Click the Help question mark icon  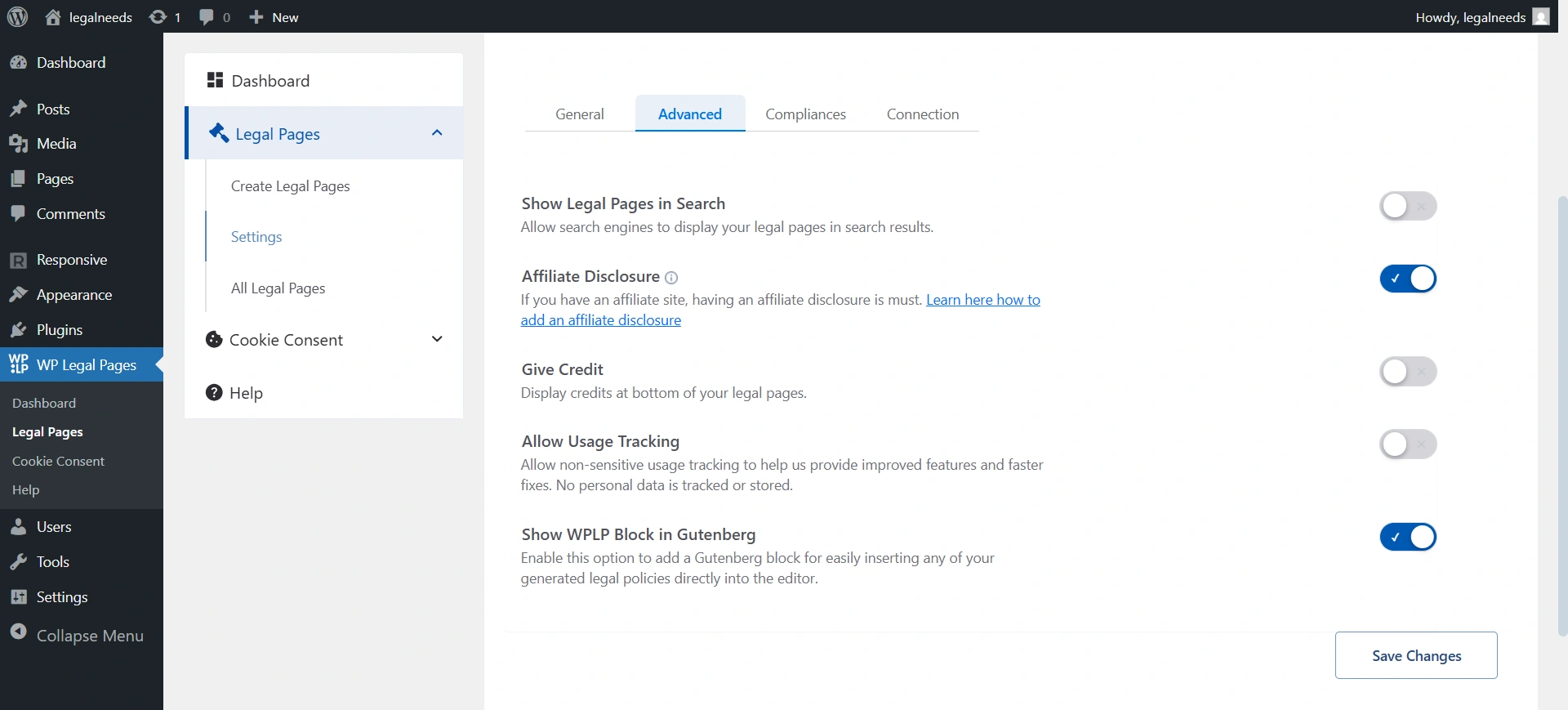pyautogui.click(x=214, y=393)
